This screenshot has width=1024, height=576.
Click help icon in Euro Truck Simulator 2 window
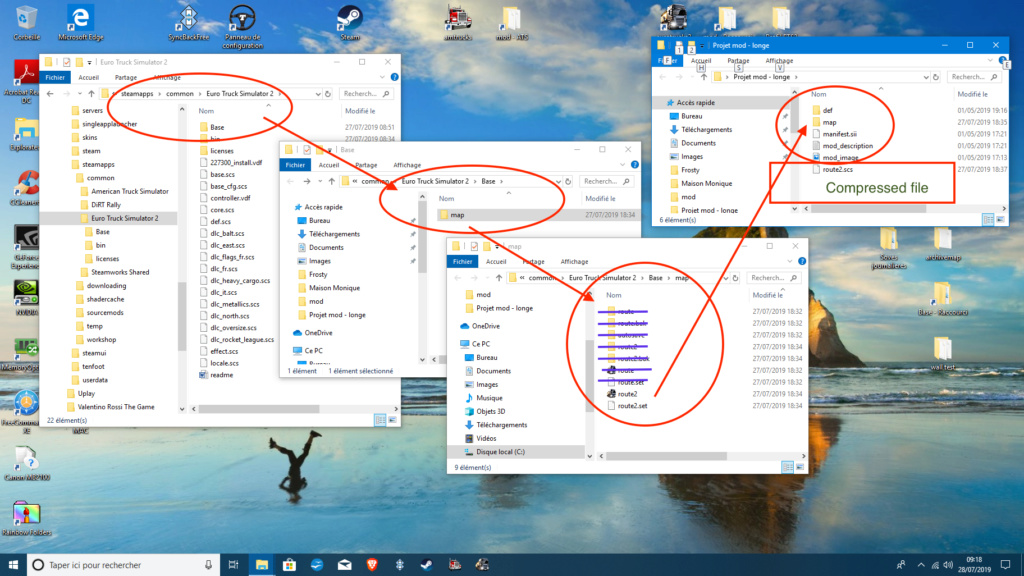pos(394,77)
